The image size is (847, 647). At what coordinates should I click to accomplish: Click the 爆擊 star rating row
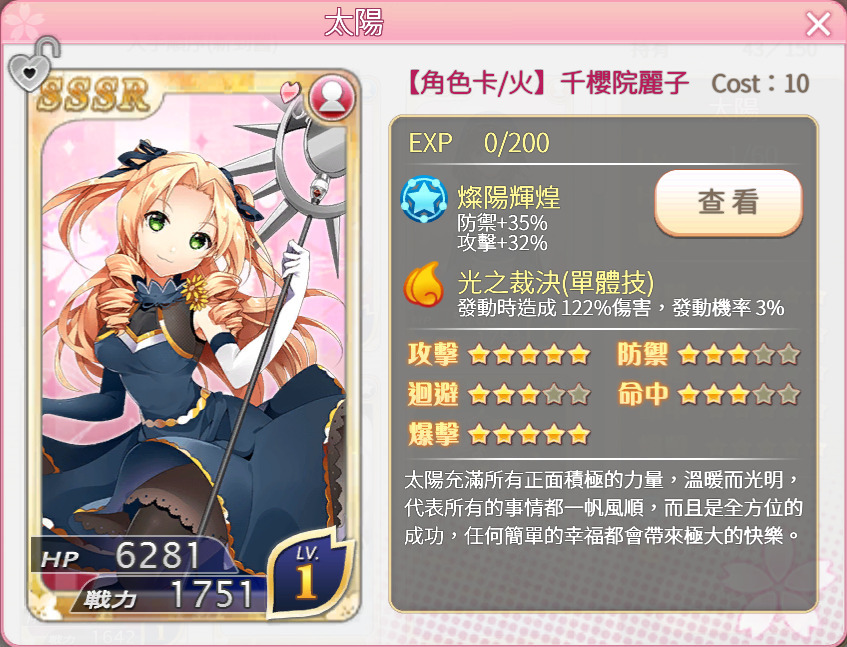click(x=500, y=434)
